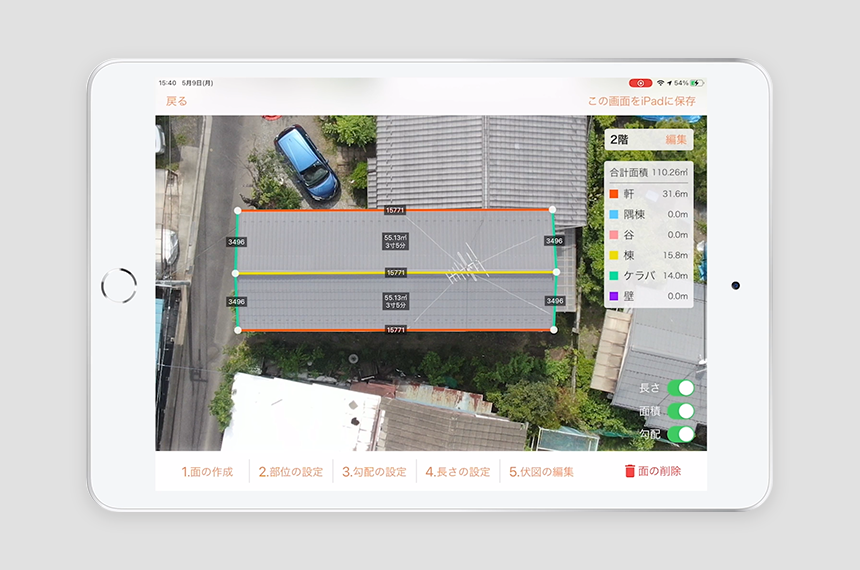Screen dimensions: 860x570
Task: Click the trash icon for 面の削除
Action: point(629,471)
